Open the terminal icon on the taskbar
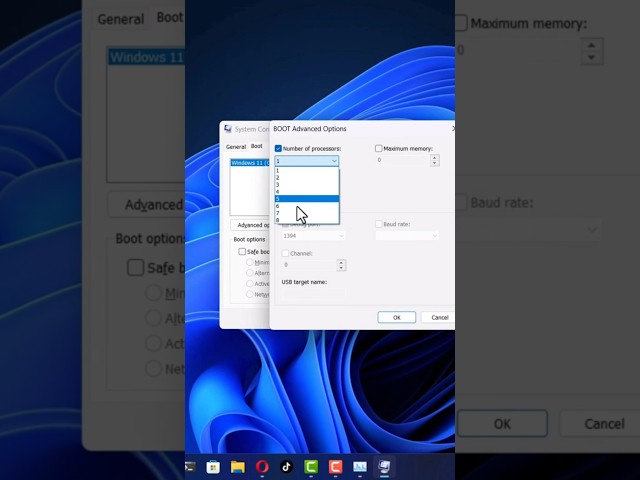640x480 pixels. point(190,467)
